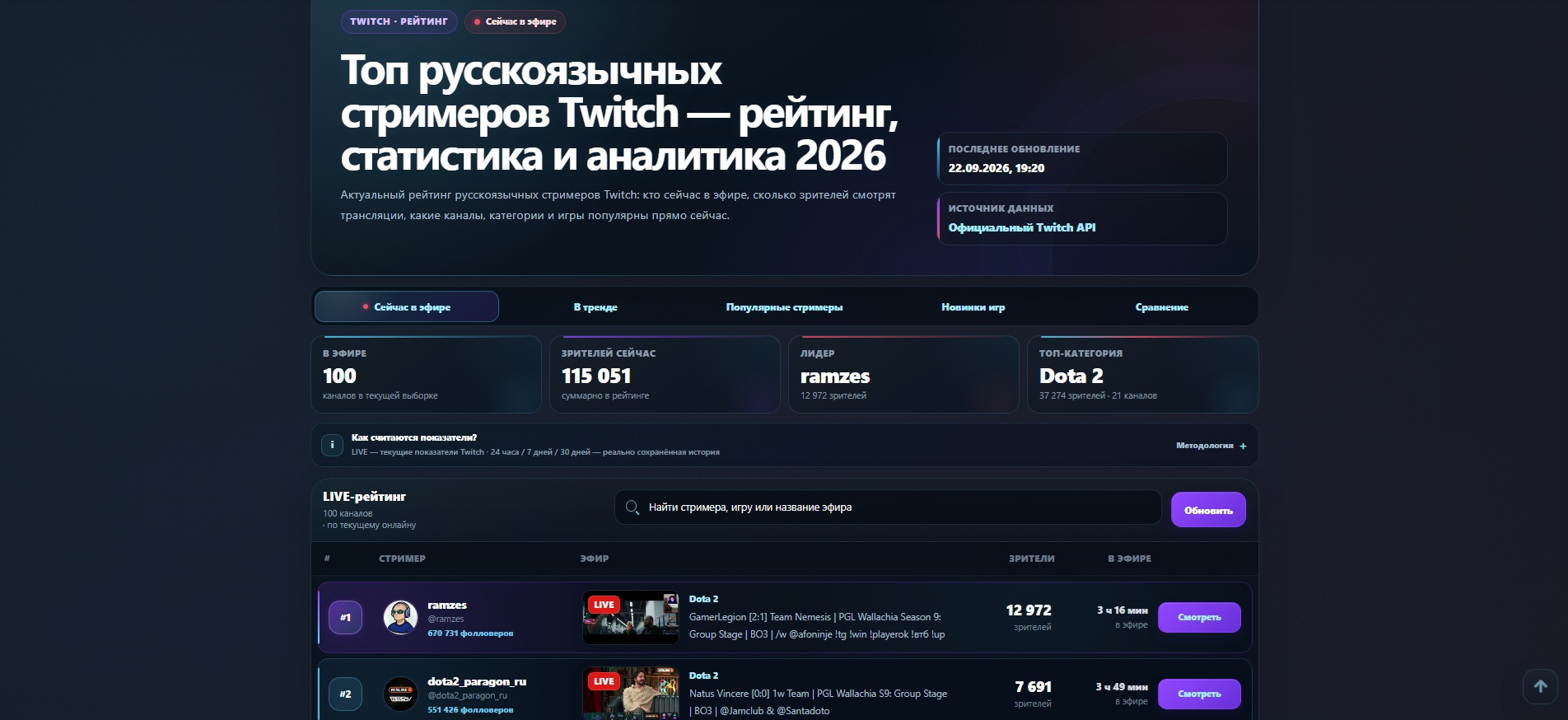Click the '12 972' viewers value for ramzes

point(1029,610)
